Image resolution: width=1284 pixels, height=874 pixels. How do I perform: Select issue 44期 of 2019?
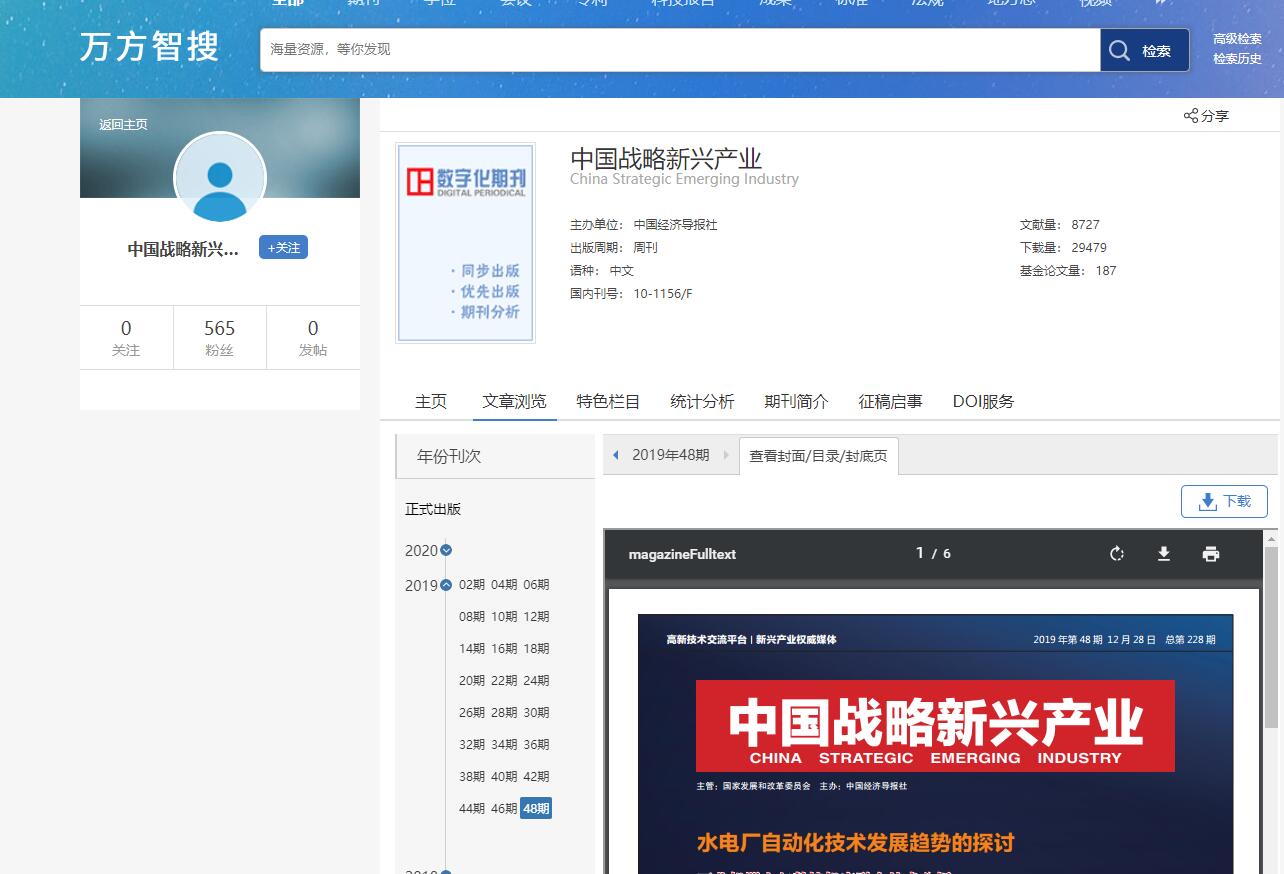pyautogui.click(x=472, y=809)
